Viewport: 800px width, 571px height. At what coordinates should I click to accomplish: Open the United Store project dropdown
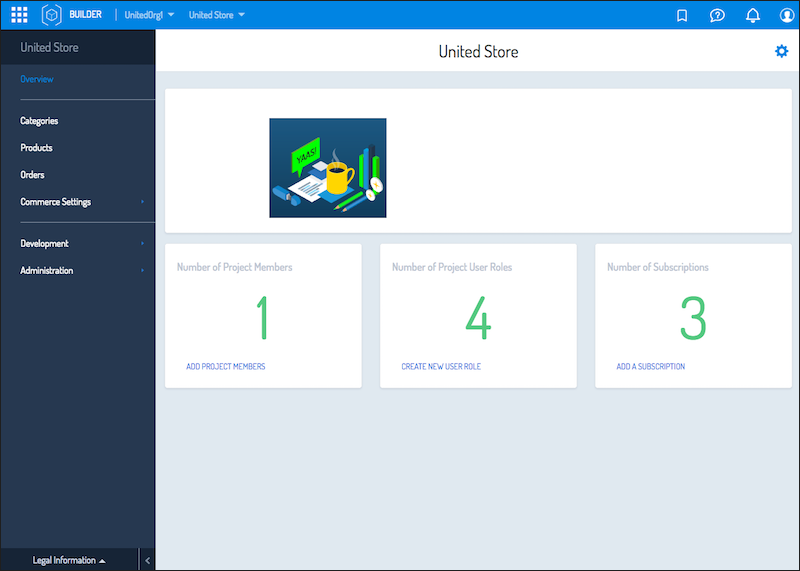216,15
